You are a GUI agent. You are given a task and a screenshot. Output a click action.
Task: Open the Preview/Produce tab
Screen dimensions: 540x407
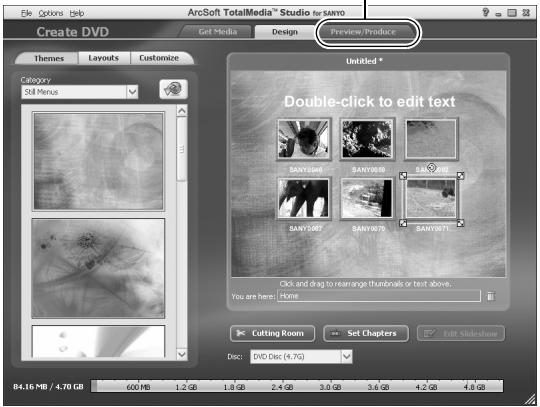pyautogui.click(x=364, y=32)
